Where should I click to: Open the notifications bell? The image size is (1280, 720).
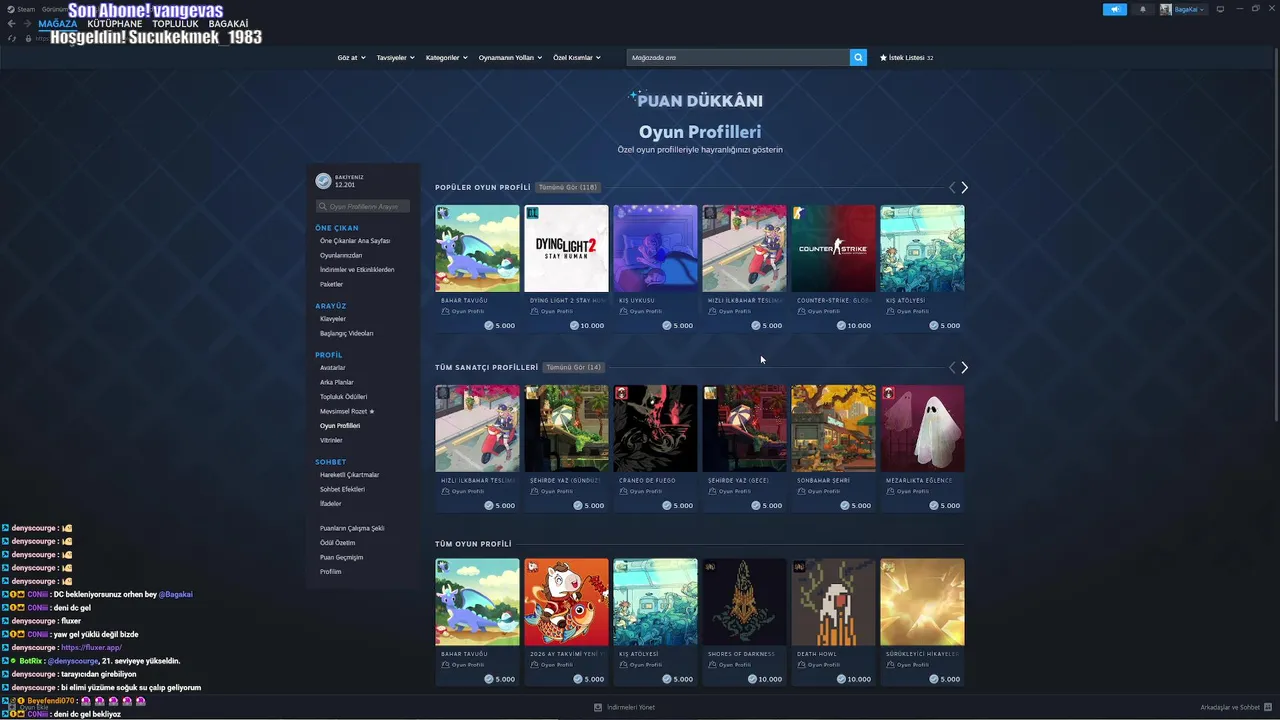click(1143, 9)
